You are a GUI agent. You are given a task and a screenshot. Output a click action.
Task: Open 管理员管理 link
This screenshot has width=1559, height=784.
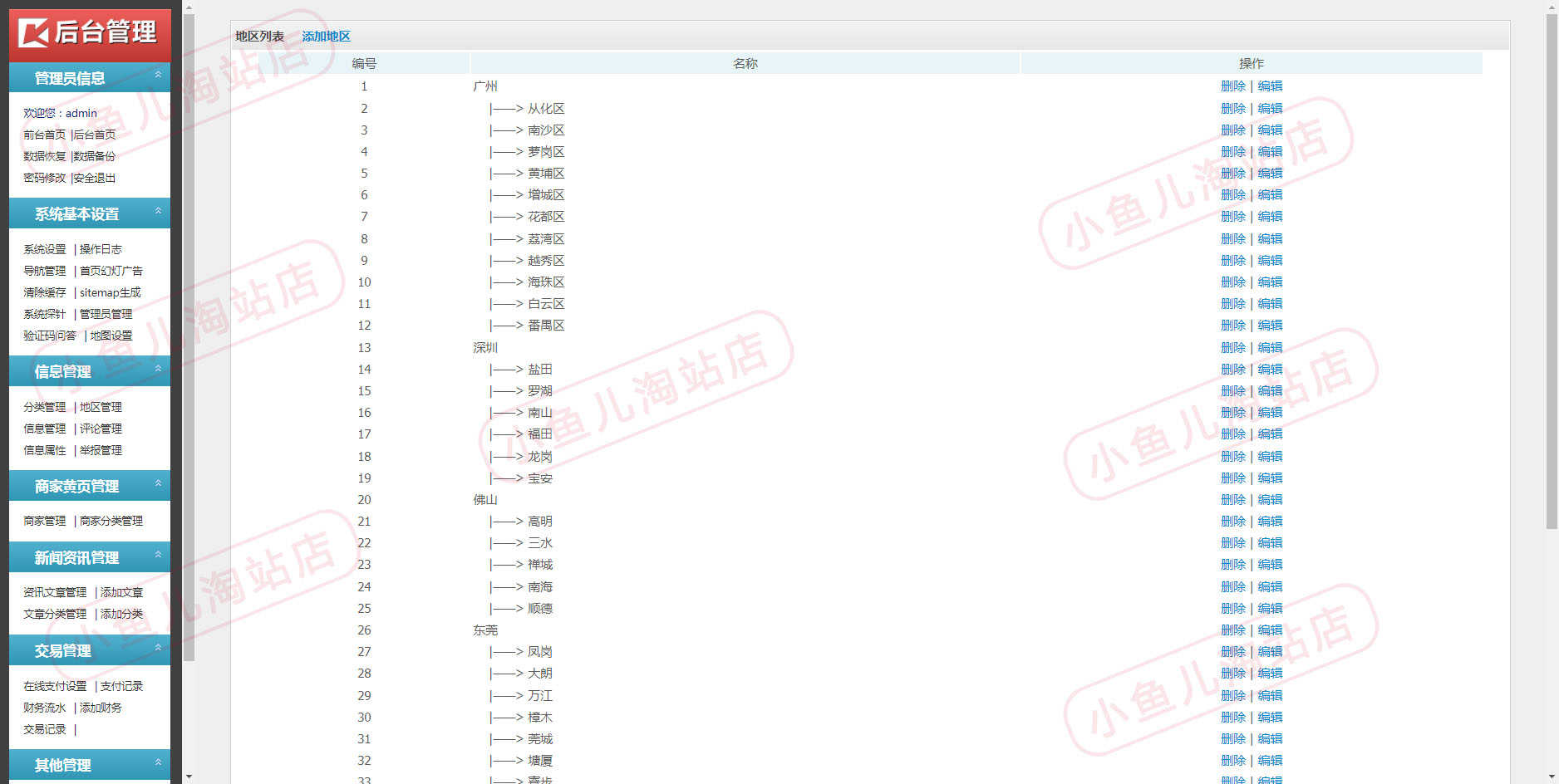point(106,314)
